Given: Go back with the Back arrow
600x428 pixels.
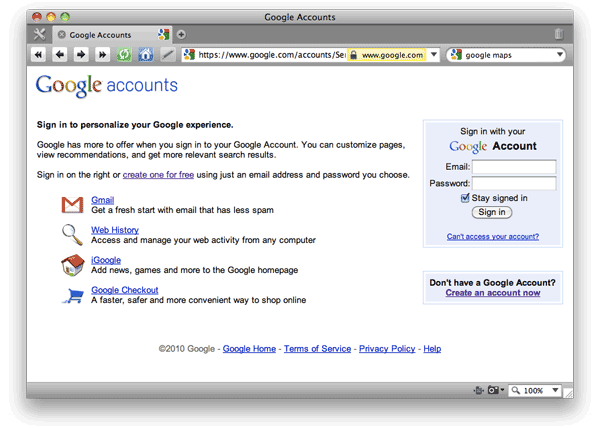Looking at the screenshot, I should [60, 55].
